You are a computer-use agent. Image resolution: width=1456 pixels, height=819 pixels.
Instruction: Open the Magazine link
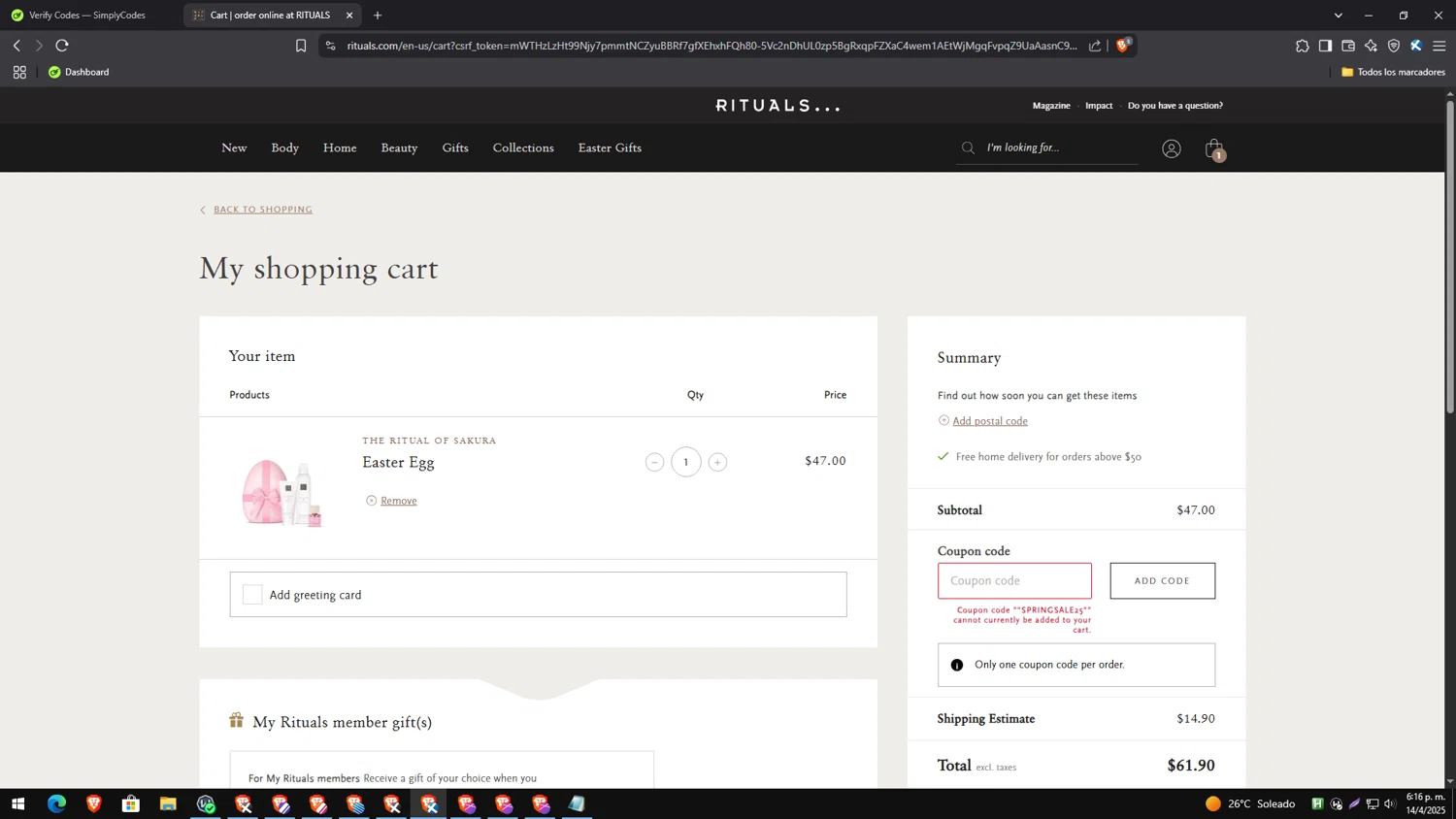tap(1051, 105)
